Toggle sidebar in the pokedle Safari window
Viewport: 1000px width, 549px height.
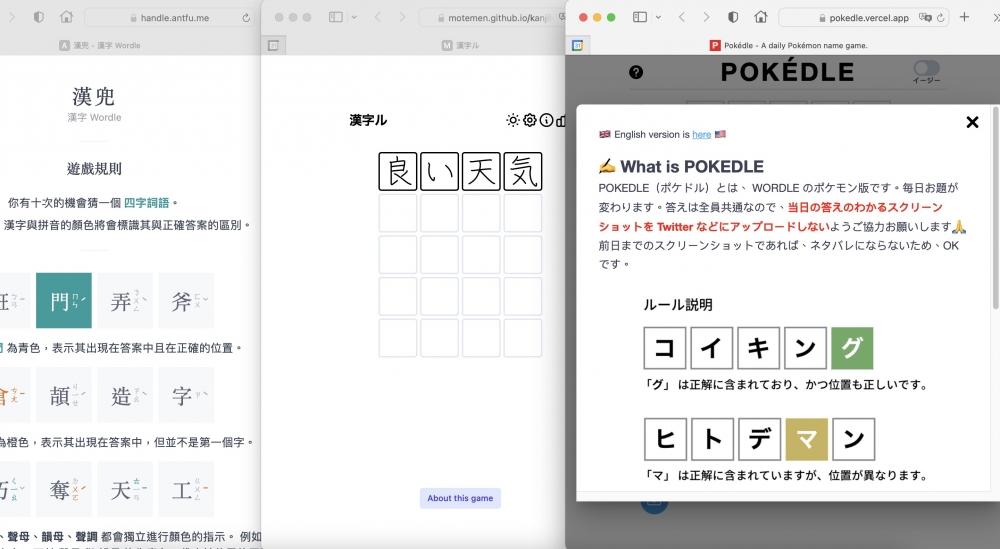[640, 17]
